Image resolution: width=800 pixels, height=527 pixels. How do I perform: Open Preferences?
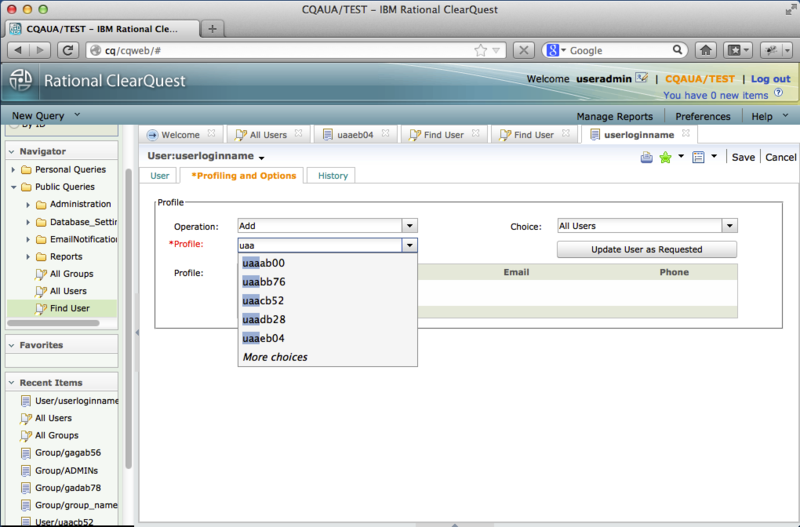(x=703, y=116)
